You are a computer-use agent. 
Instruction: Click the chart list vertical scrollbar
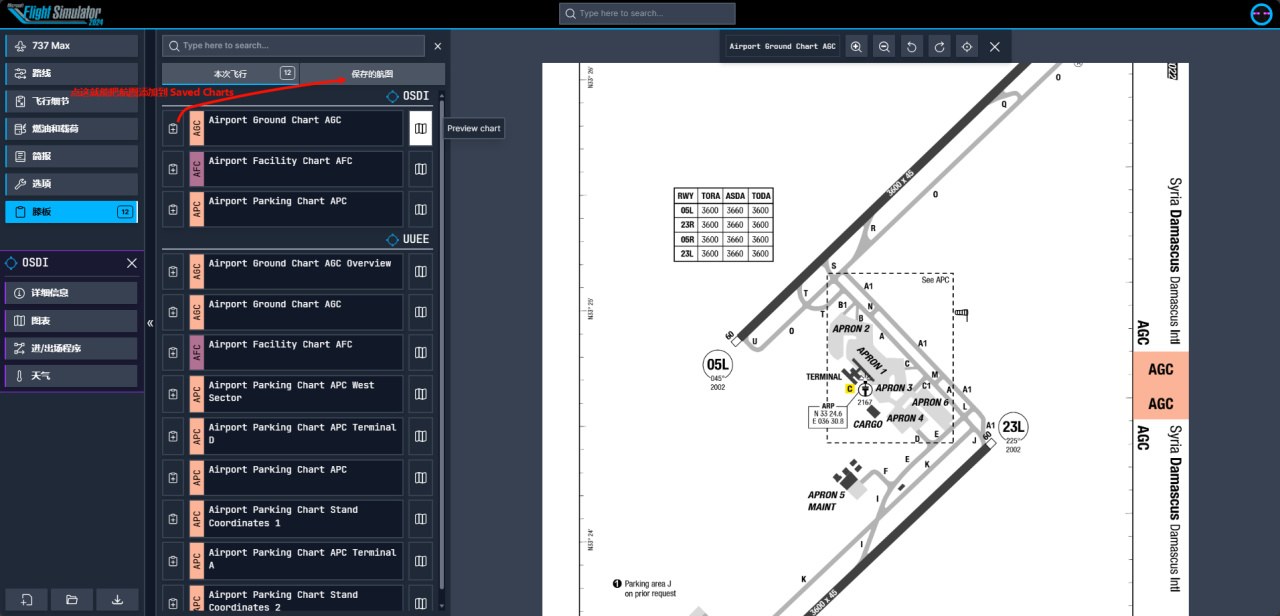(442, 340)
